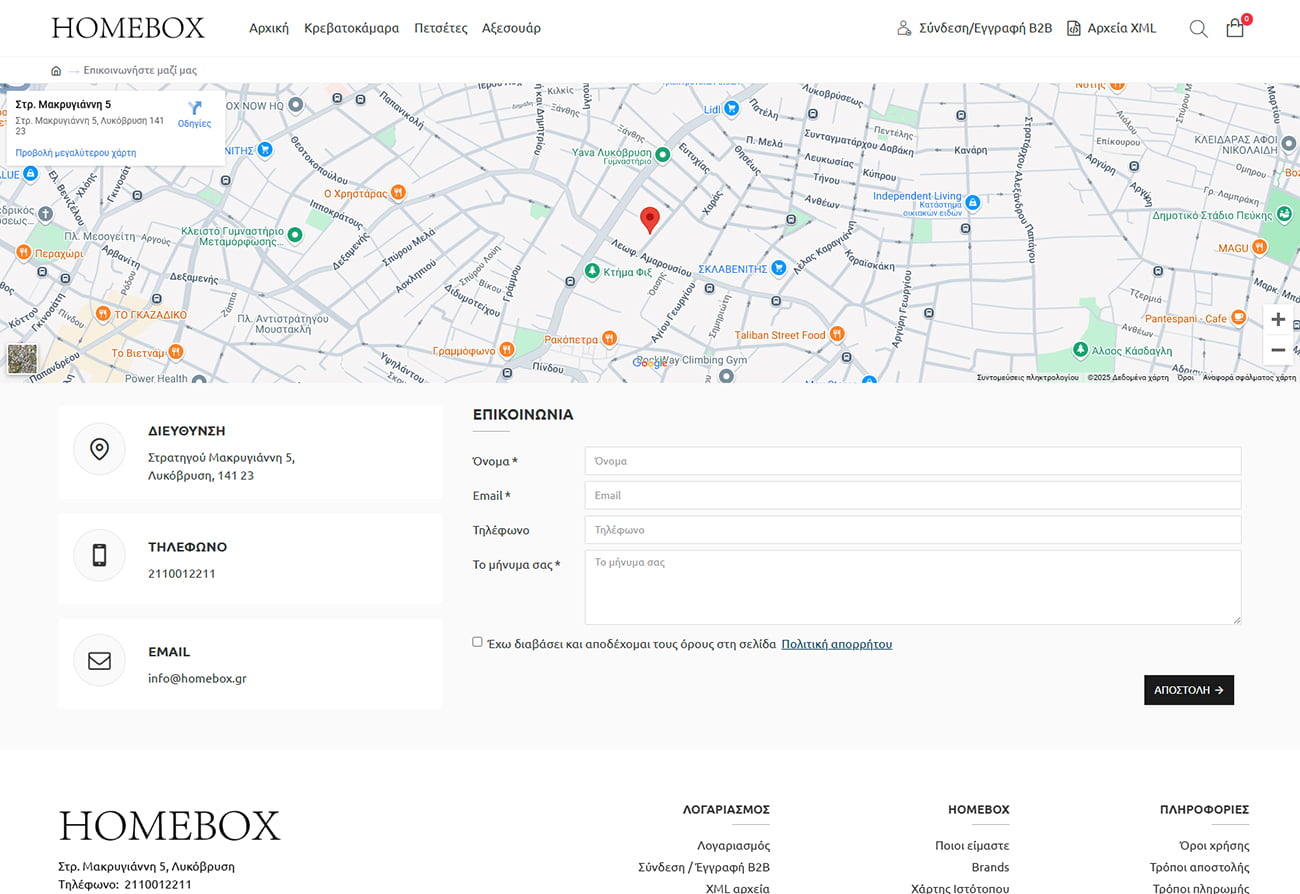Focus the Όνομα input field
Screen dimensions: 1300x894
click(913, 461)
